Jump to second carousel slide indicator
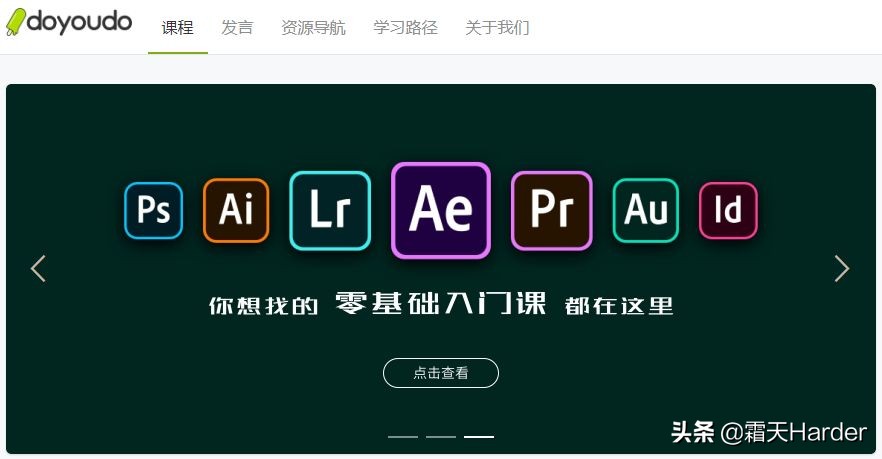 tap(441, 436)
